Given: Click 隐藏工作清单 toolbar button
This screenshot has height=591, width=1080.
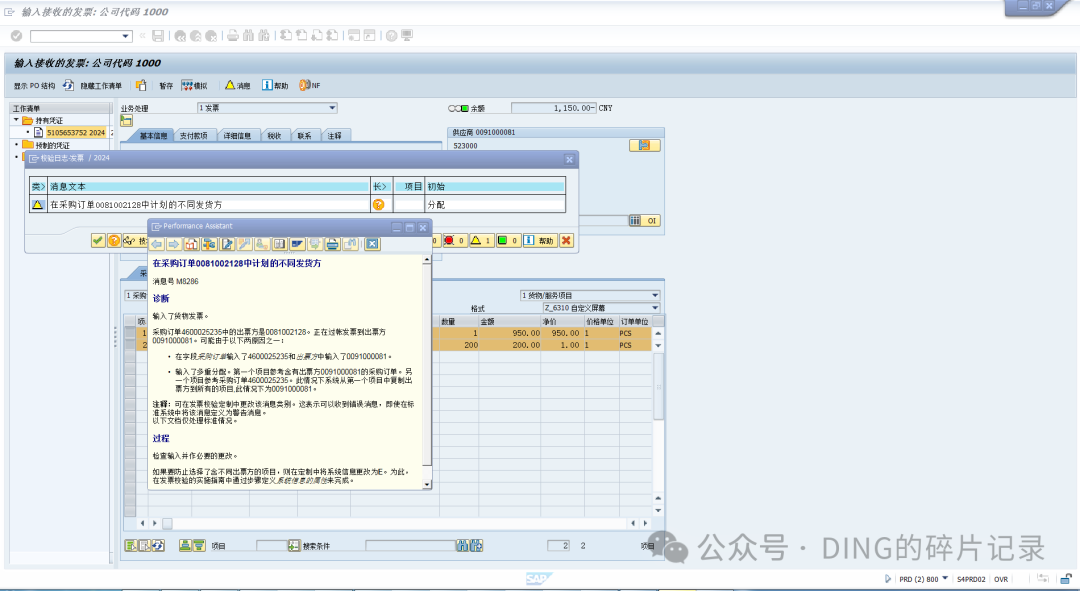Looking at the screenshot, I should (x=101, y=86).
